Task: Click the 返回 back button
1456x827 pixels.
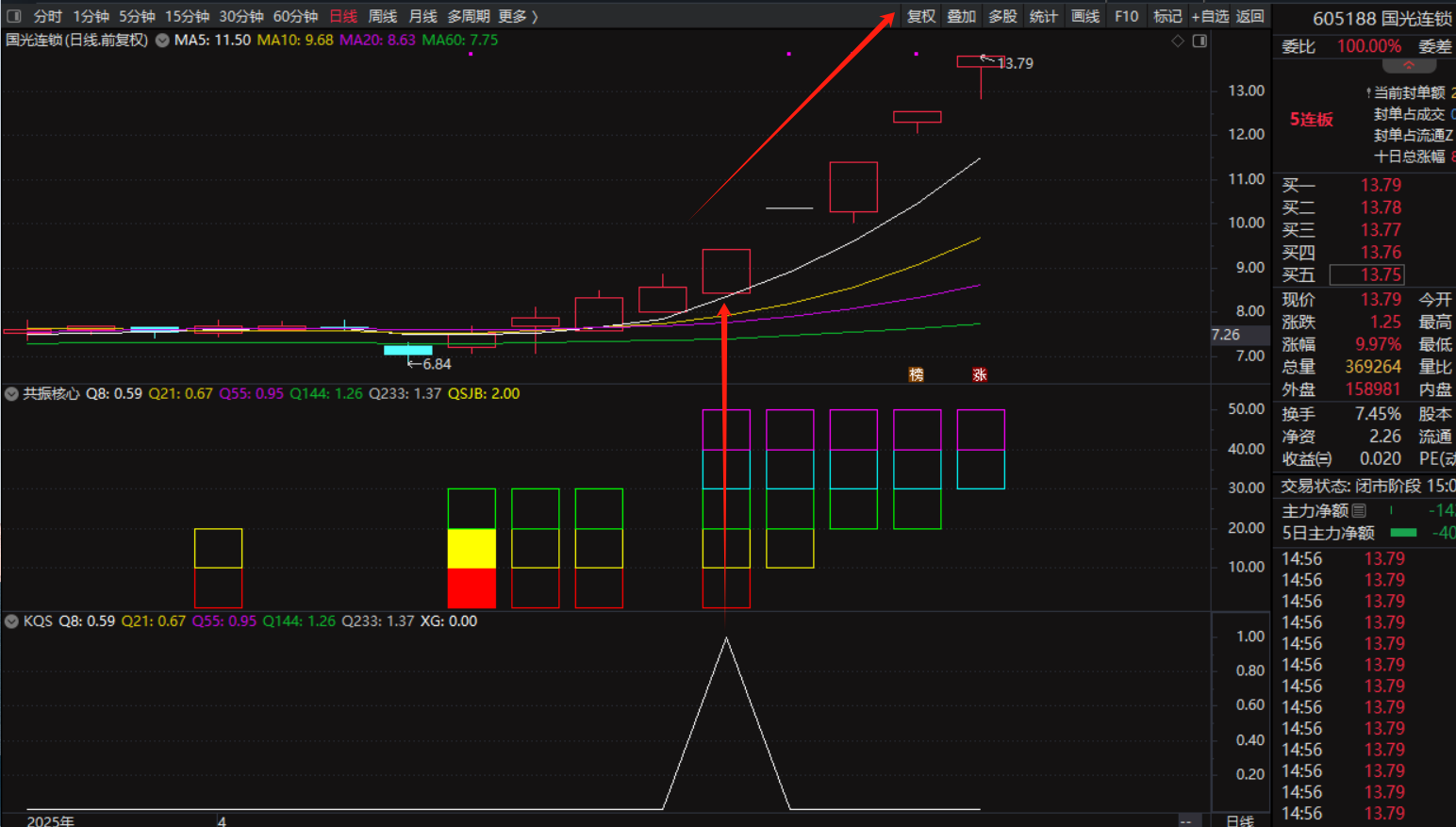Action: pos(1249,16)
